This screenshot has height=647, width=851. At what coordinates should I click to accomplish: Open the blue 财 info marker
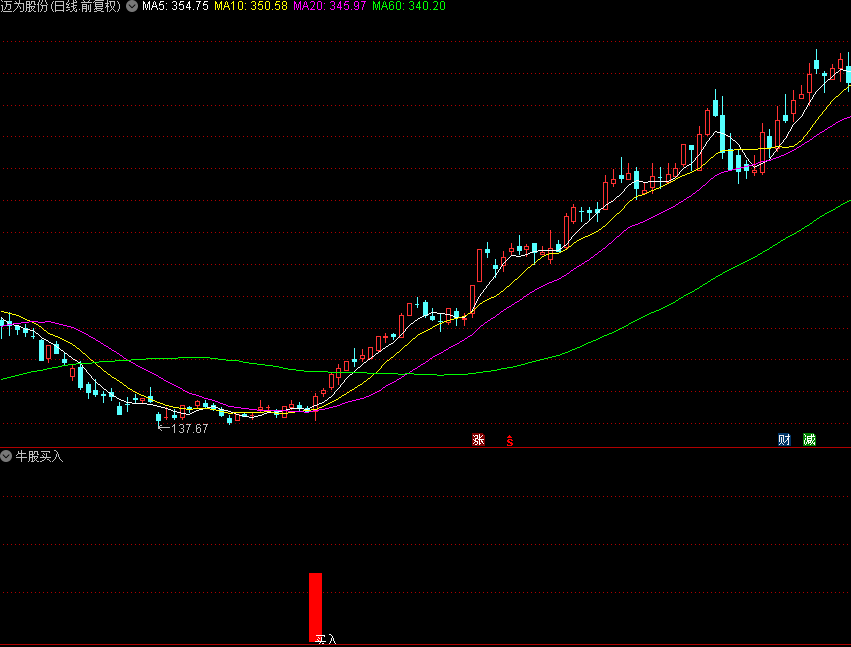(x=784, y=440)
